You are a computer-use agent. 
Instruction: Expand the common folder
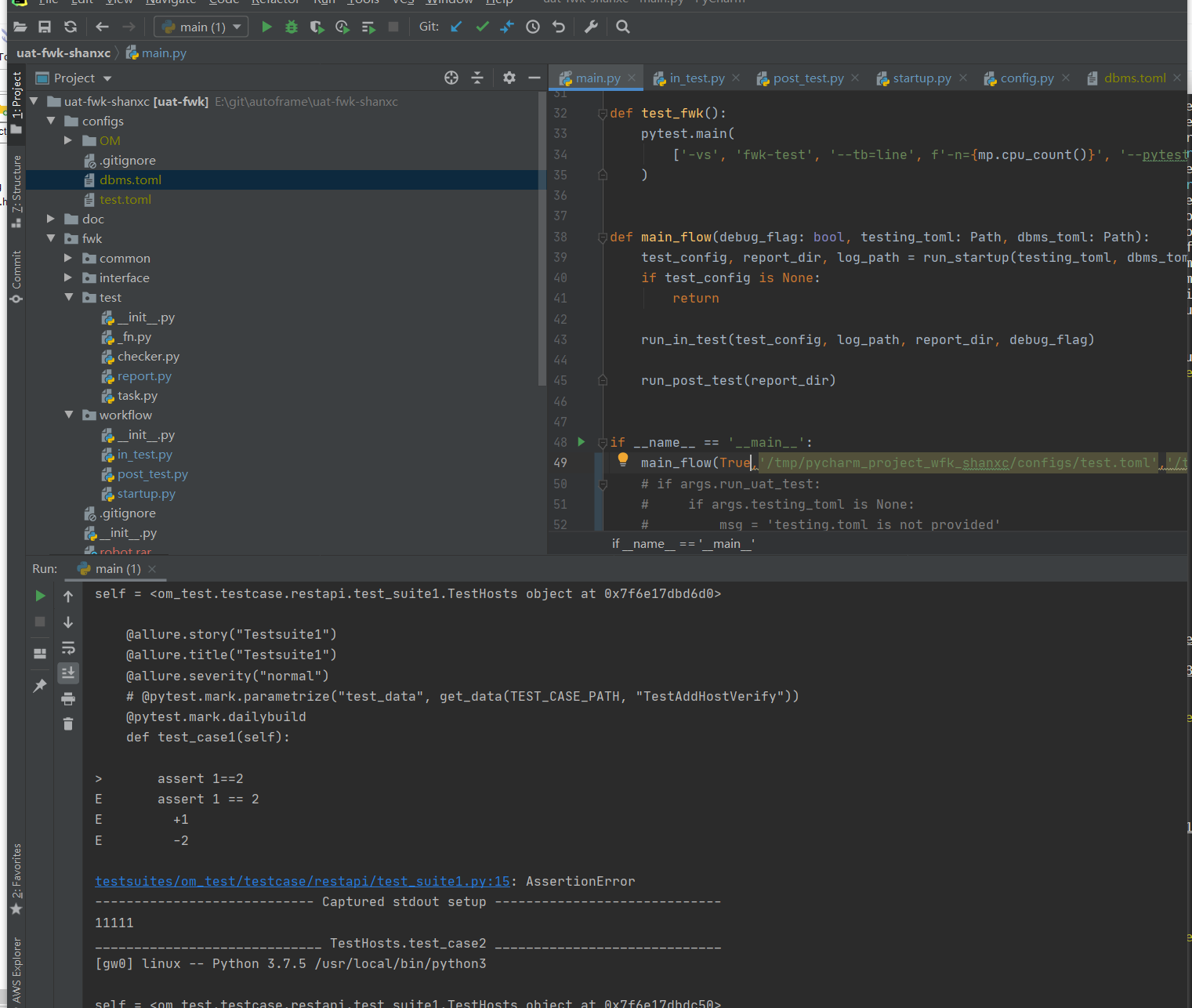(x=68, y=258)
